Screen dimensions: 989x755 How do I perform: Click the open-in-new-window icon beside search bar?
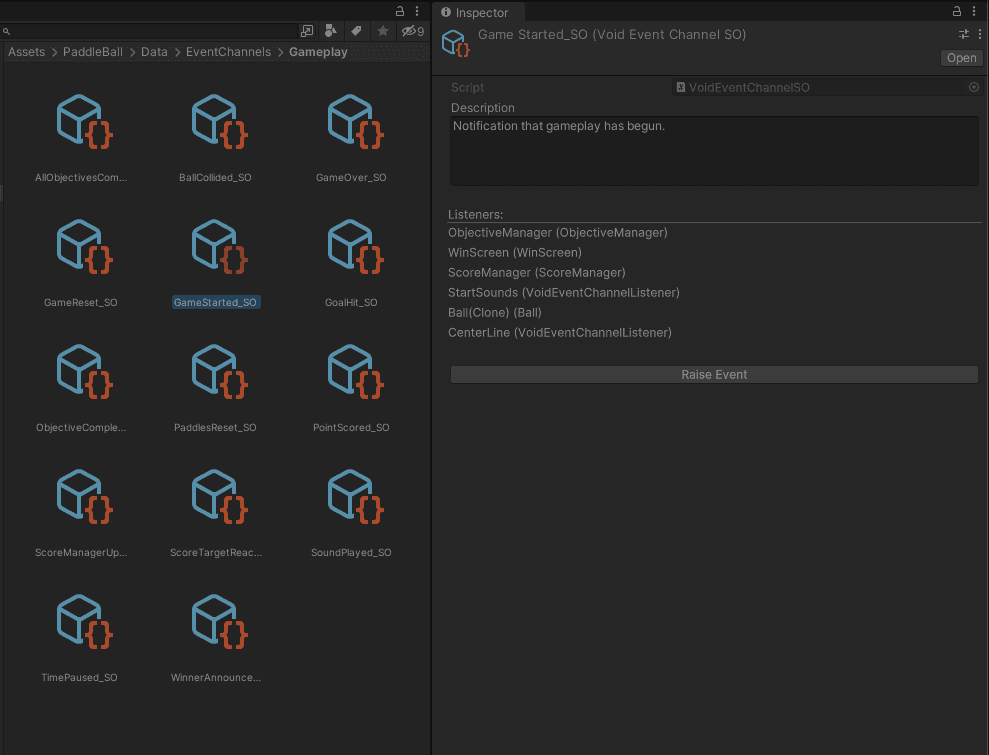307,31
